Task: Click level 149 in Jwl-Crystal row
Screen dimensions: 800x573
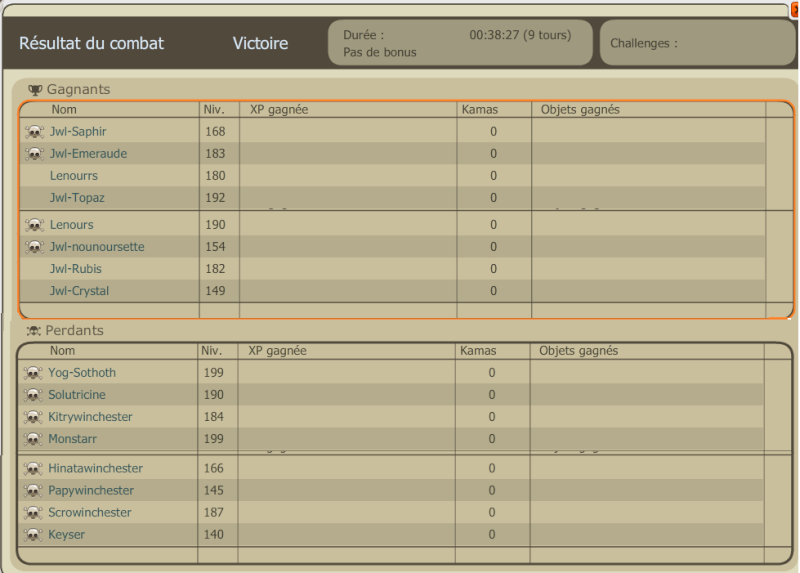Action: point(215,291)
